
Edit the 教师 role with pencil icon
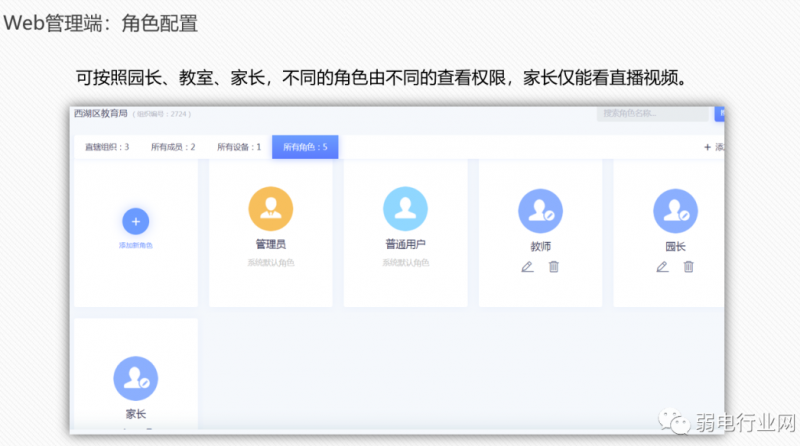pyautogui.click(x=527, y=266)
